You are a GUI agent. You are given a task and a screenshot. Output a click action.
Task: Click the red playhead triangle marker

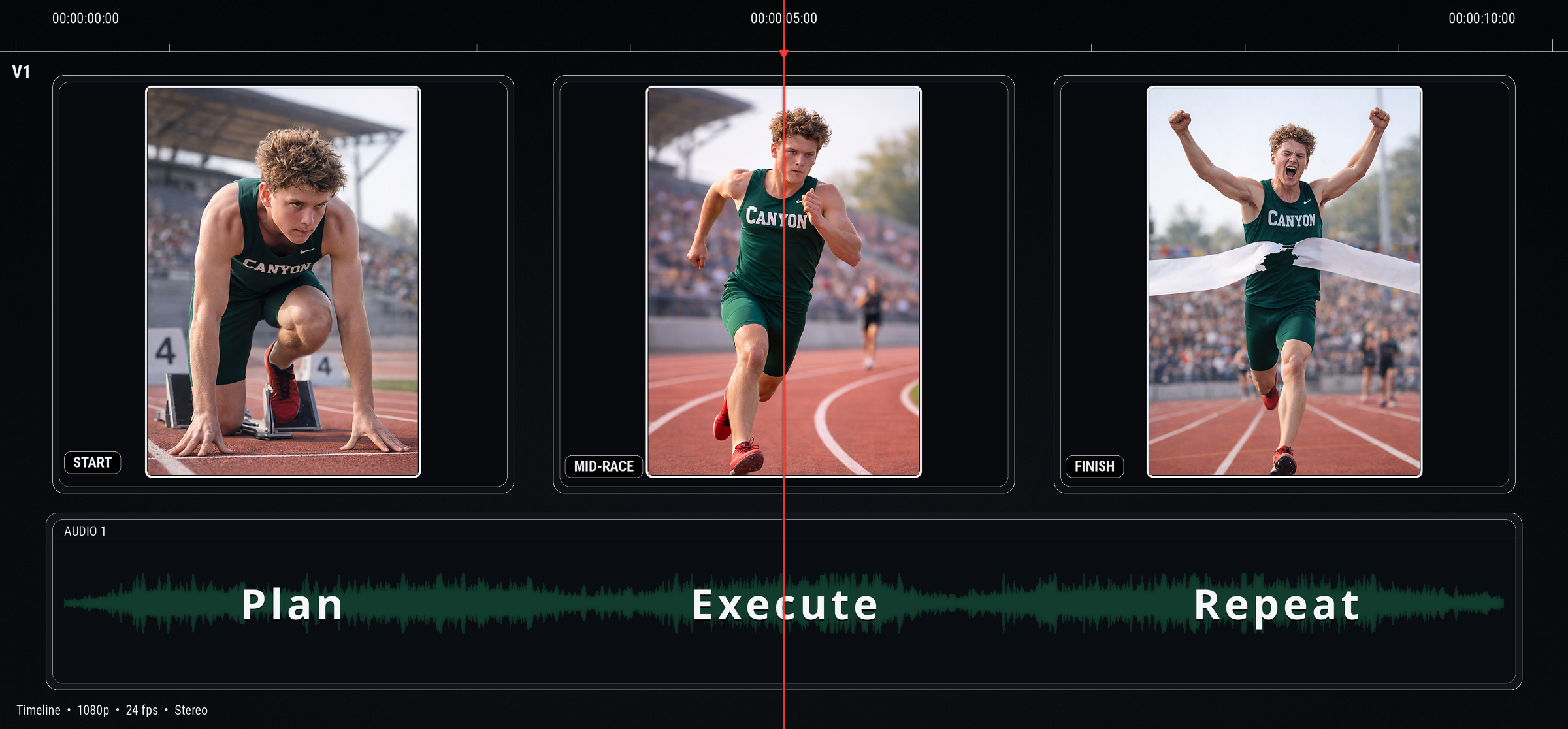784,53
